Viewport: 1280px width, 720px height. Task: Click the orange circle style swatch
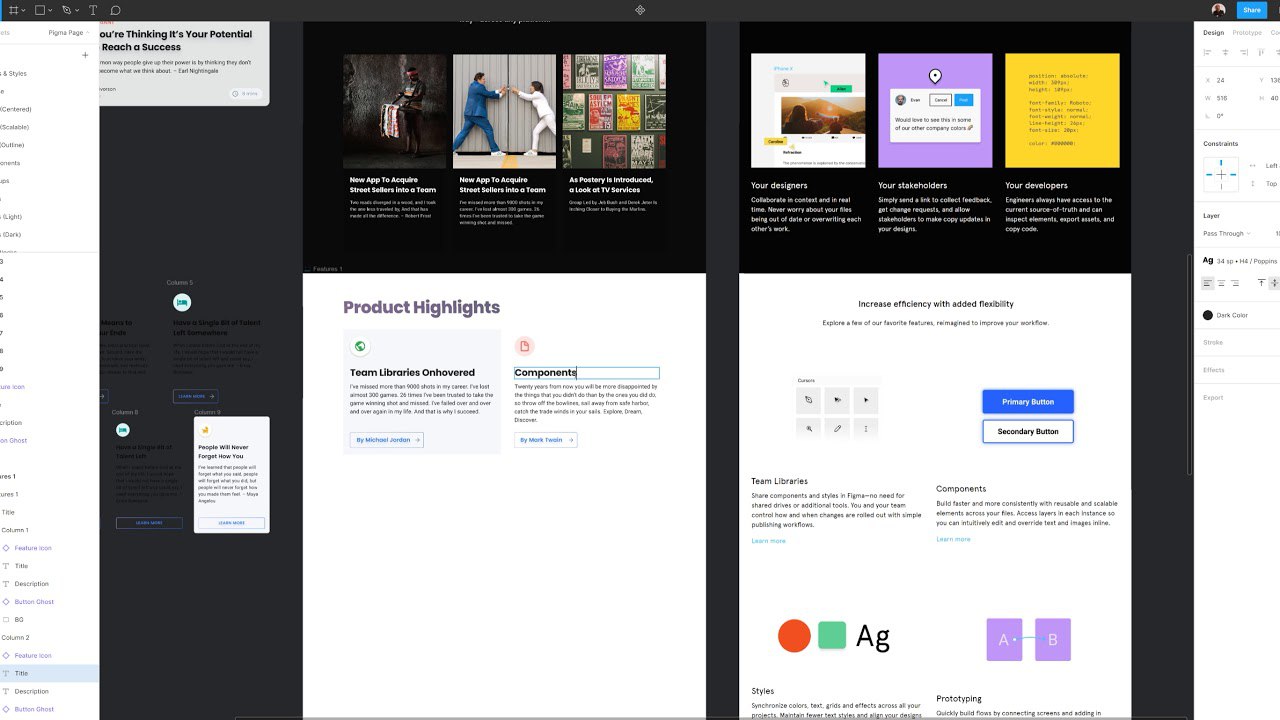coord(794,636)
